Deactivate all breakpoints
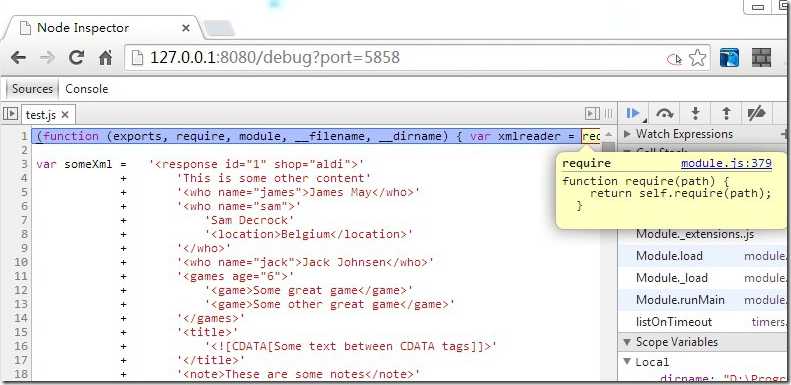This screenshot has width=791, height=385. pos(756,114)
